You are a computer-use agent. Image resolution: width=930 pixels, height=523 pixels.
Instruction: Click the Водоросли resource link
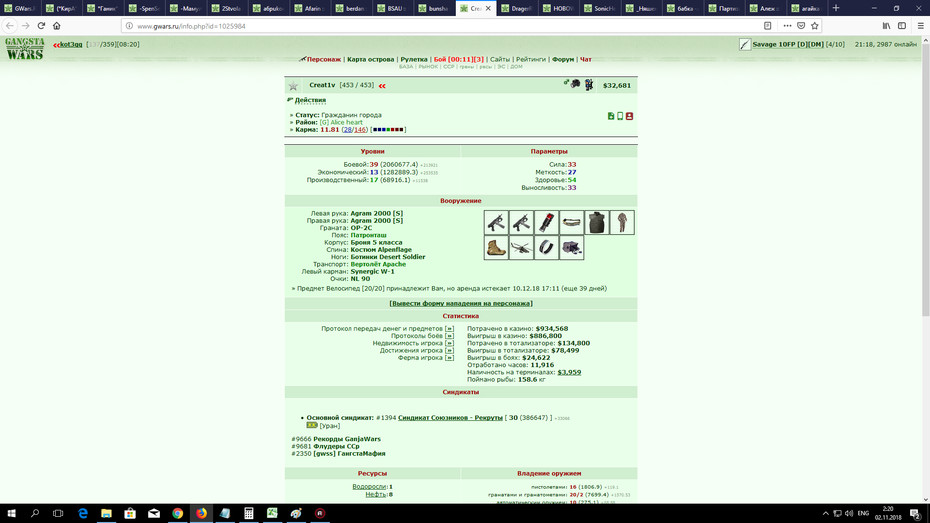370,487
